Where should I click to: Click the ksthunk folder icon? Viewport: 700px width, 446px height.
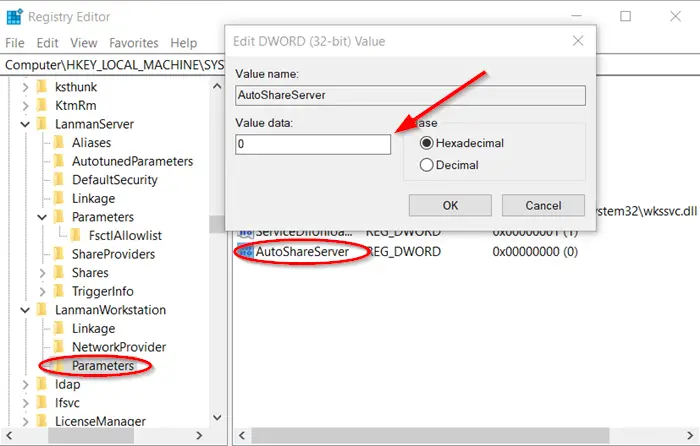tap(42, 87)
